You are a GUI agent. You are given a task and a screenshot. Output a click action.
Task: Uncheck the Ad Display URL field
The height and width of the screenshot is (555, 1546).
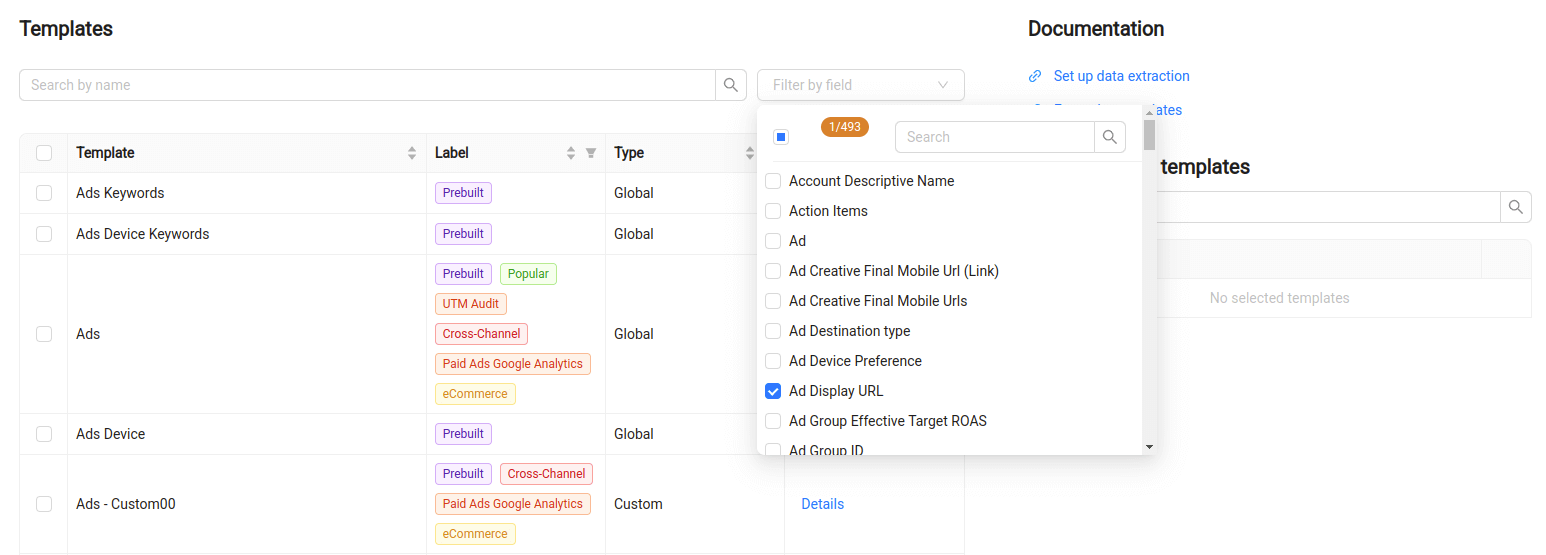click(x=773, y=391)
